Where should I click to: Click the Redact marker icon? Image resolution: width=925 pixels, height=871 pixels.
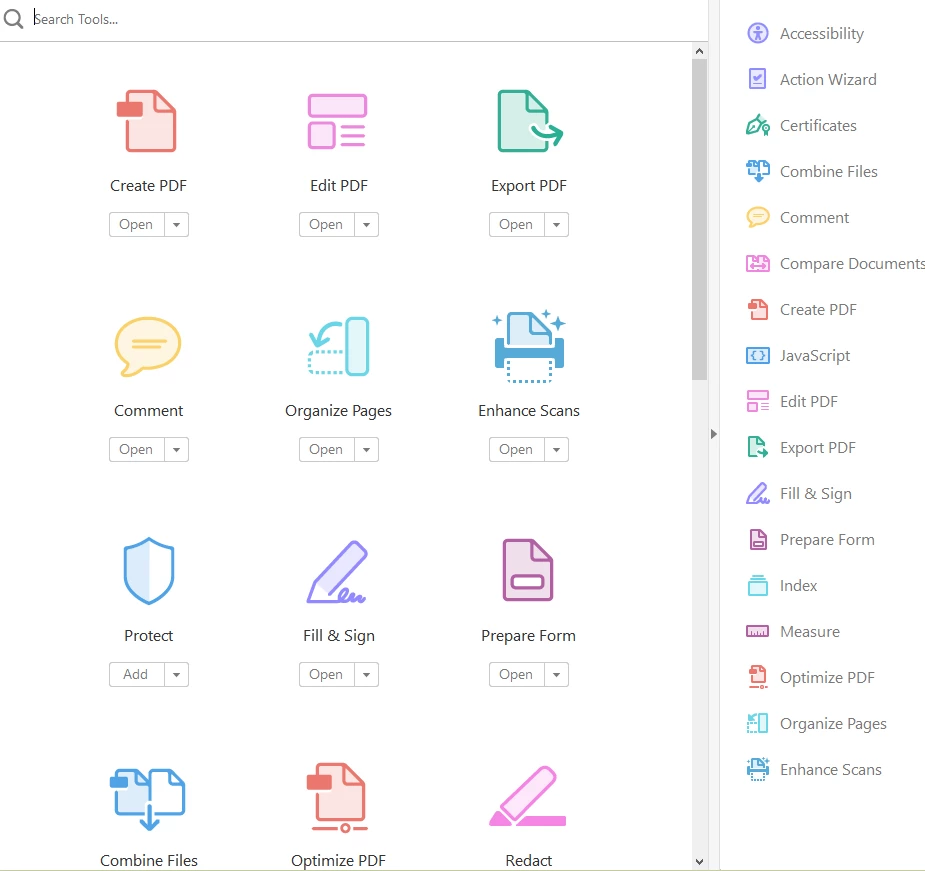pos(527,796)
